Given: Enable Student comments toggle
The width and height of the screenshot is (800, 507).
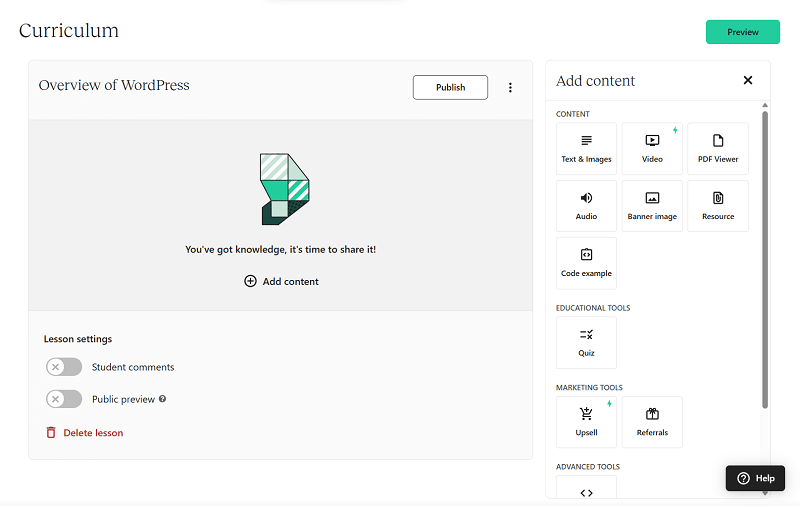Looking at the screenshot, I should coord(64,367).
